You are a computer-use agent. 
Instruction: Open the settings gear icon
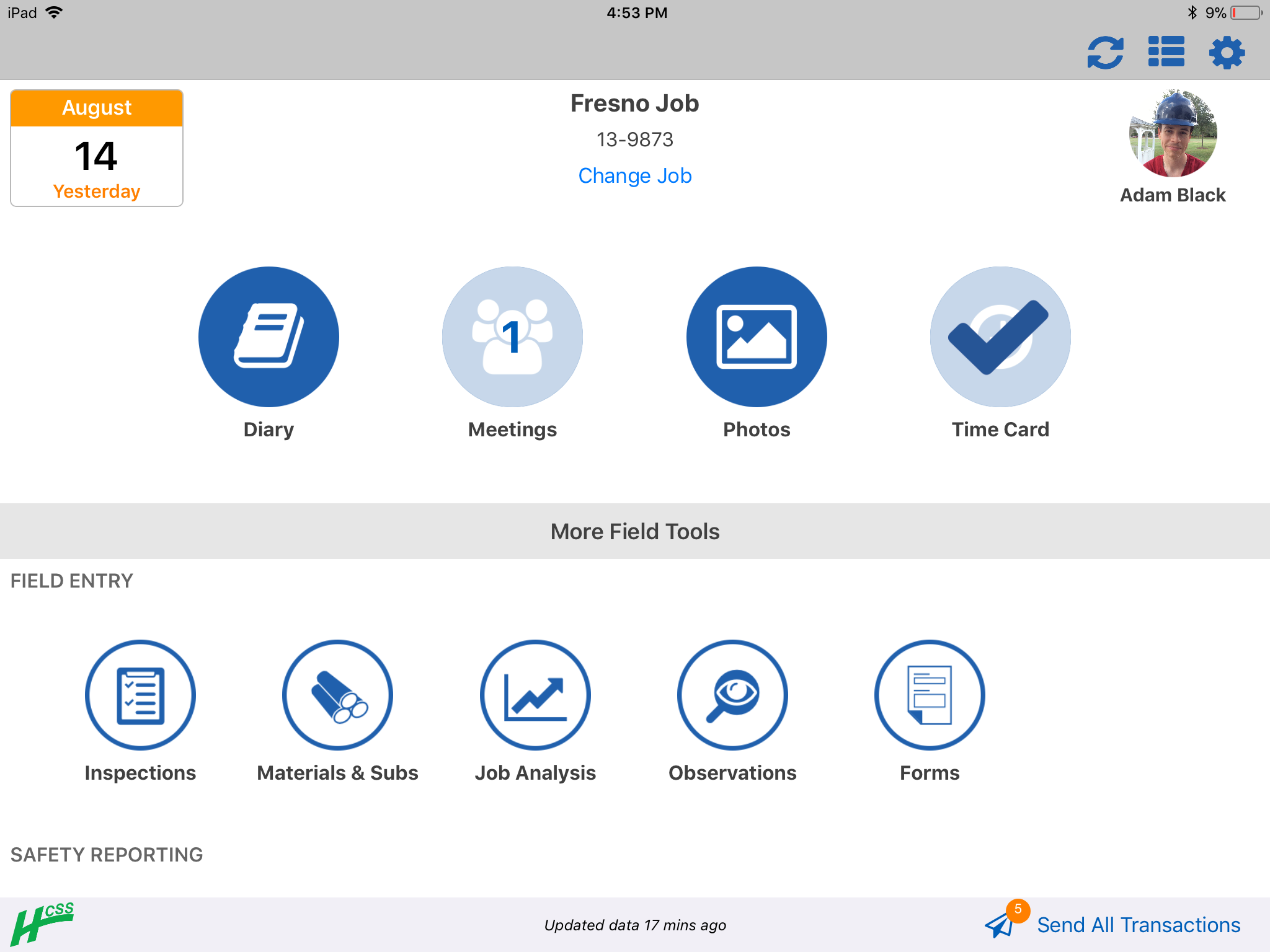tap(1227, 52)
